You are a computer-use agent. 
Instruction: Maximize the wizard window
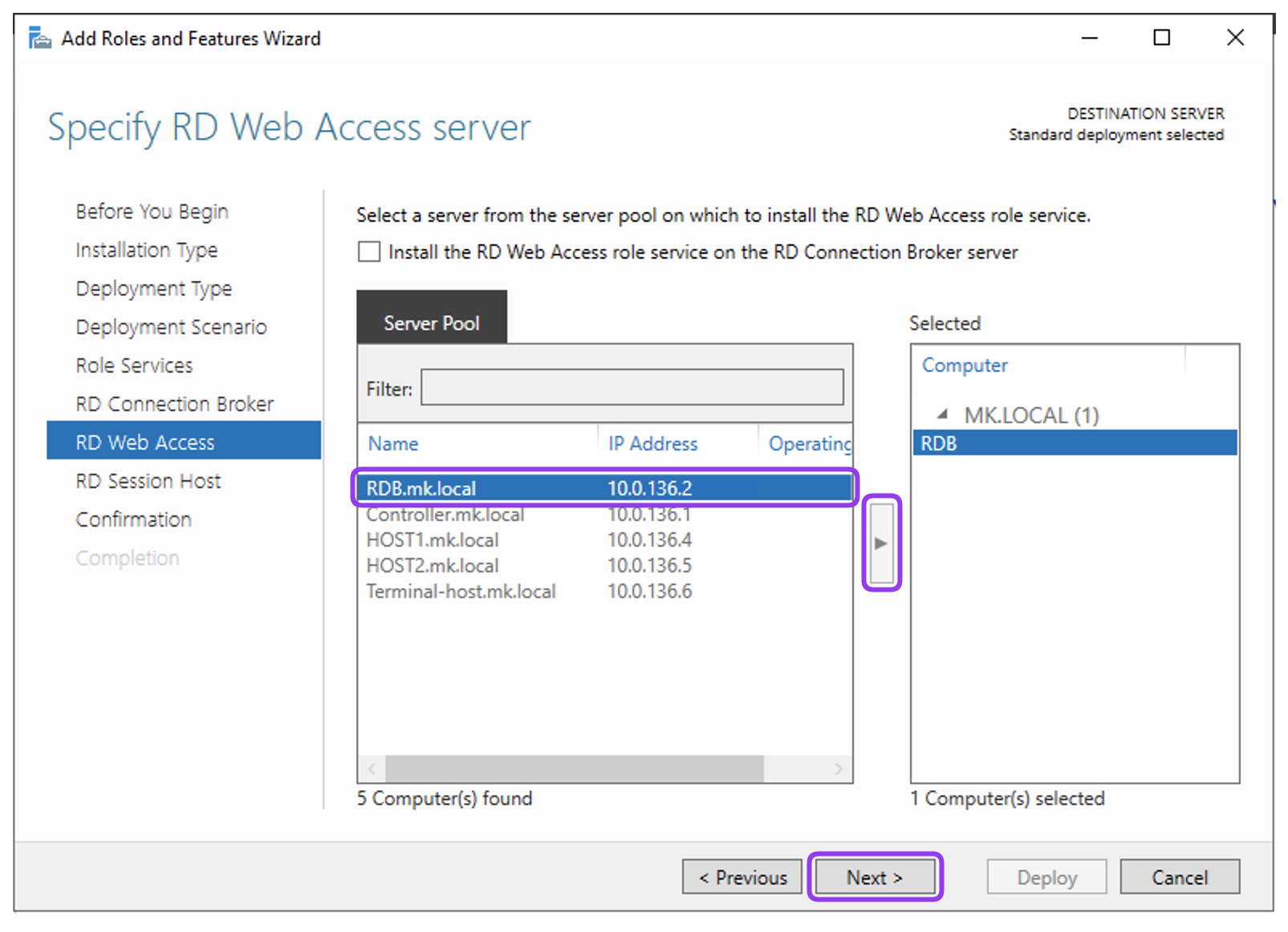coord(1161,38)
